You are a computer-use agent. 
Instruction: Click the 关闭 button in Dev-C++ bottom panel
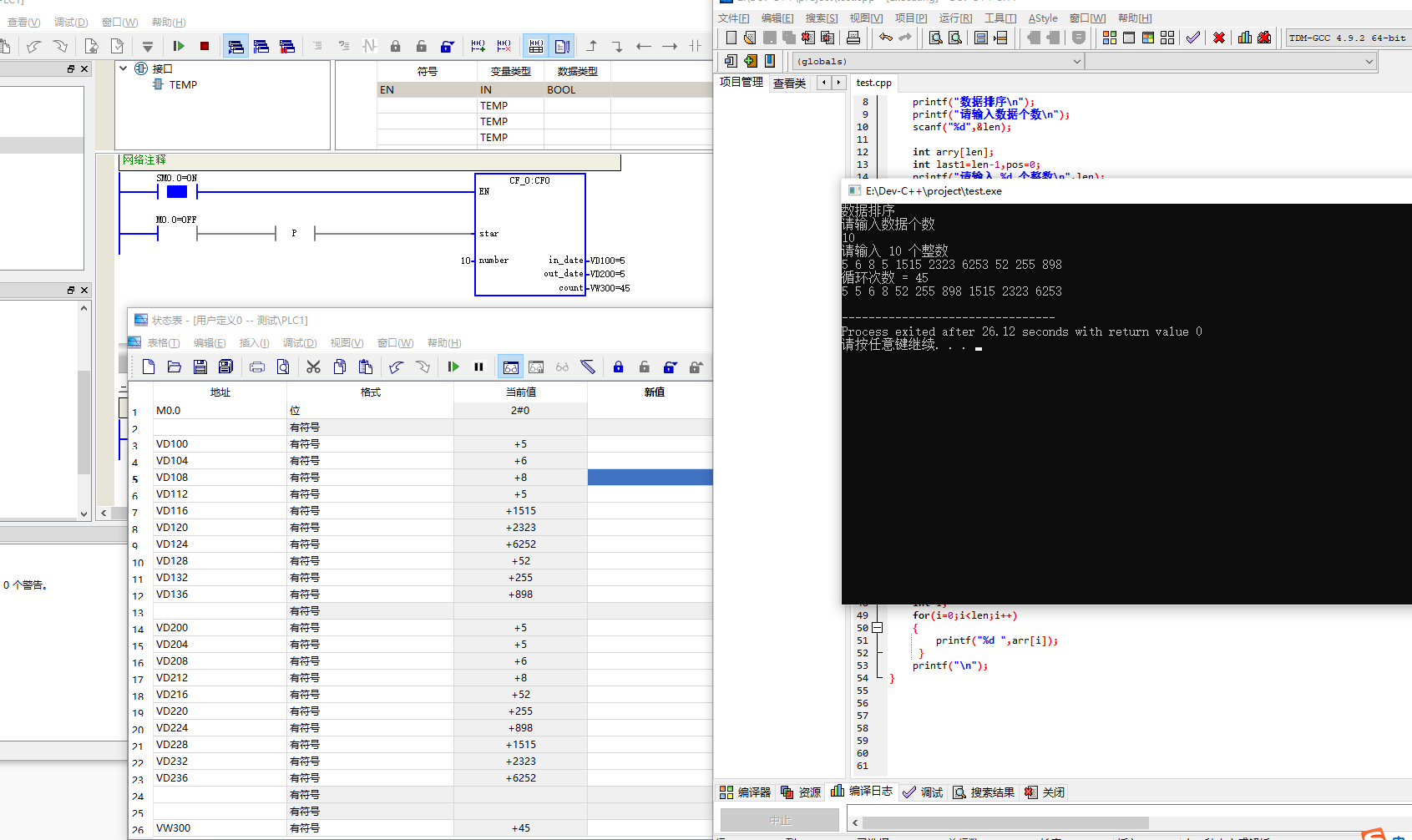tap(1045, 792)
